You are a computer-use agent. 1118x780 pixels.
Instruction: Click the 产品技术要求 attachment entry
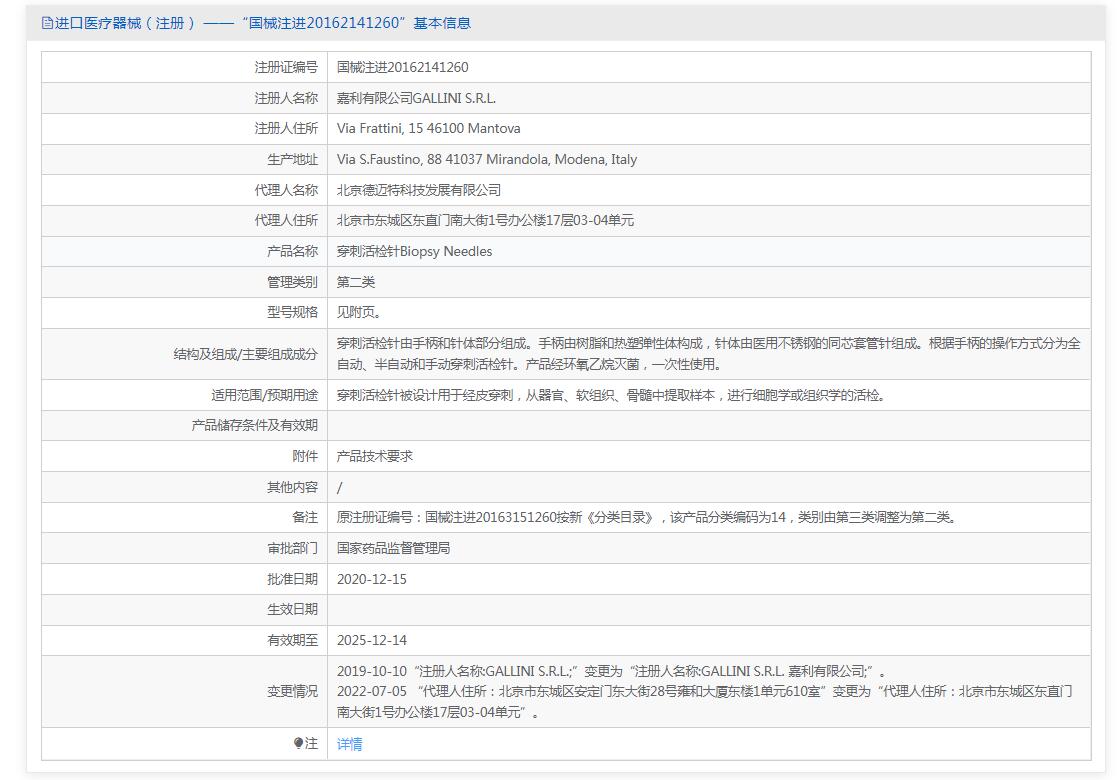click(374, 456)
